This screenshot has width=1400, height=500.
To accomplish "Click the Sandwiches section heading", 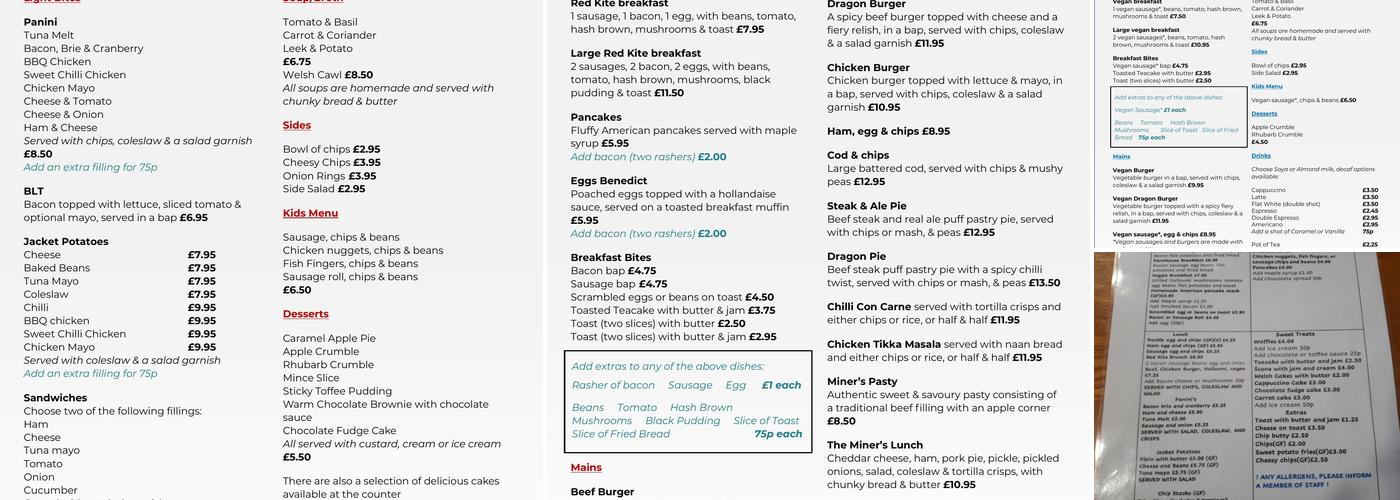I will coord(55,398).
